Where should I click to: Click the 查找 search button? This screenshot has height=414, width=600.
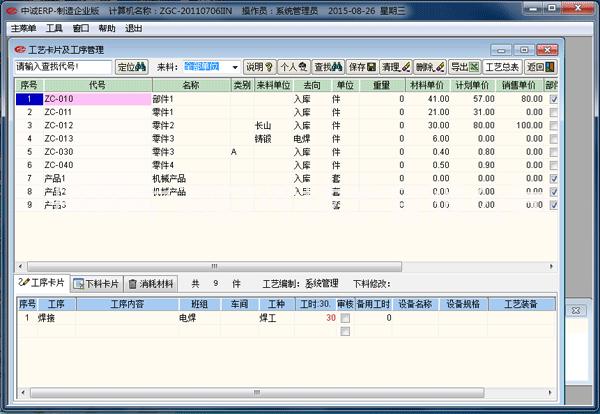[328, 67]
